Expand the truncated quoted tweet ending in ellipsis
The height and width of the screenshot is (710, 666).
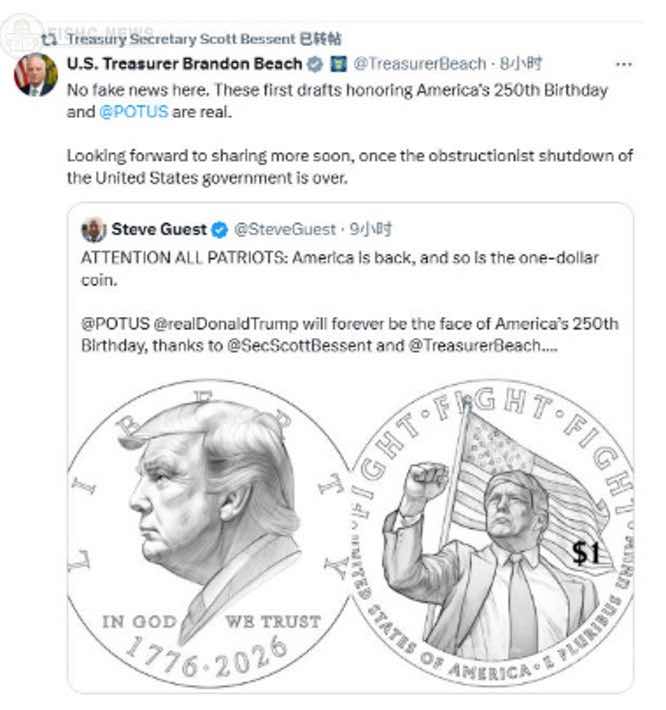549,346
